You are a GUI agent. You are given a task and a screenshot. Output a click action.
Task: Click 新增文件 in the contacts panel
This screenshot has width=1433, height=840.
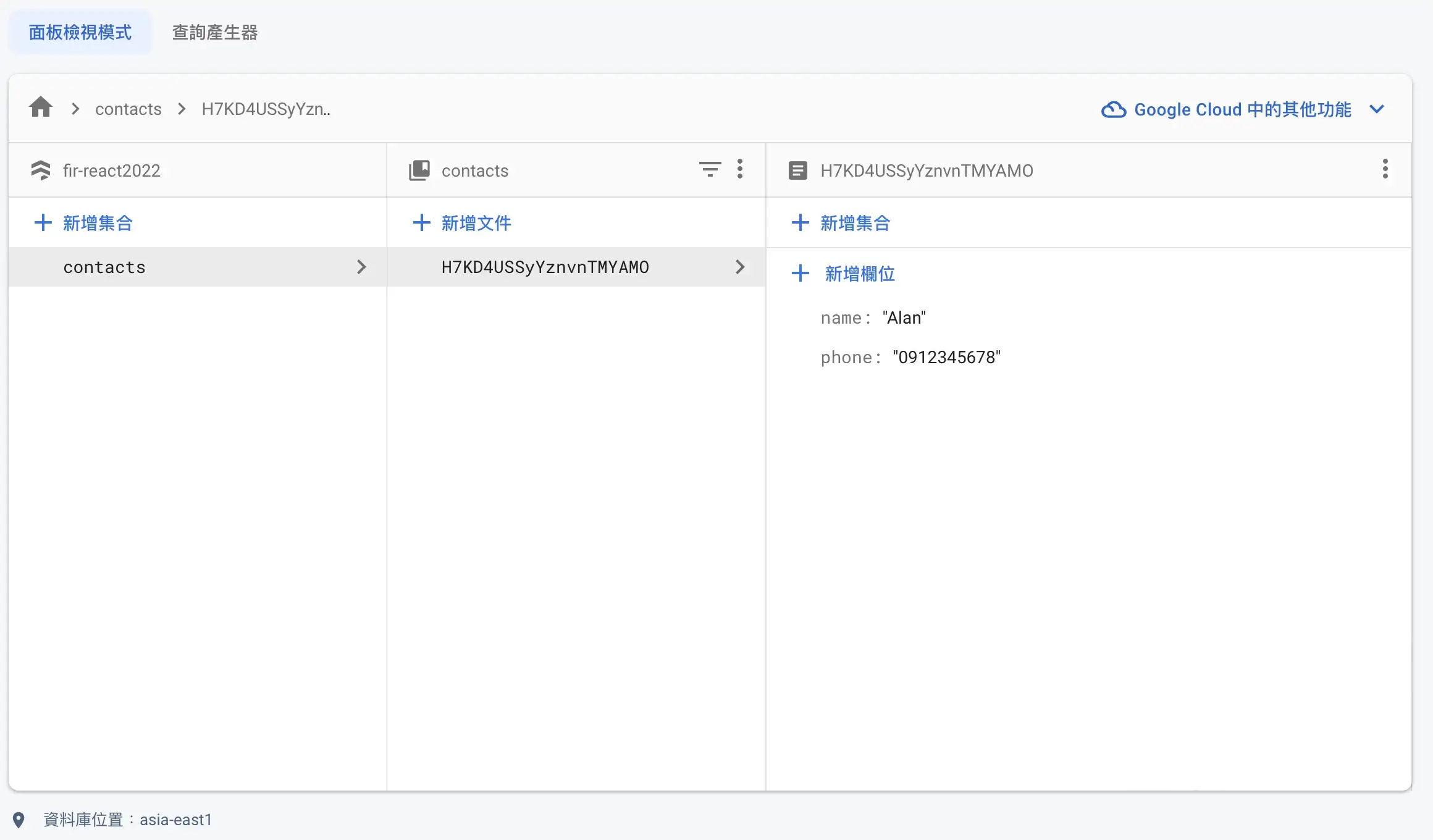476,223
